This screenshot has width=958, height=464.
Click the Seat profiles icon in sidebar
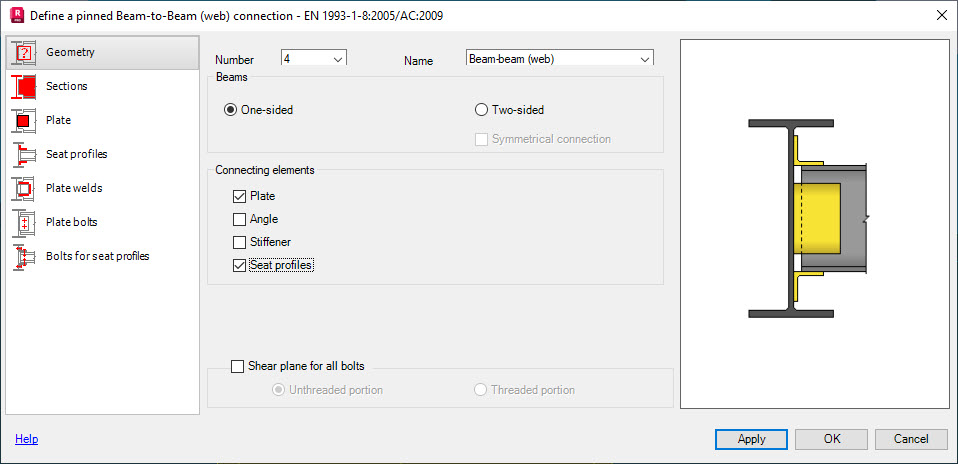tap(24, 155)
